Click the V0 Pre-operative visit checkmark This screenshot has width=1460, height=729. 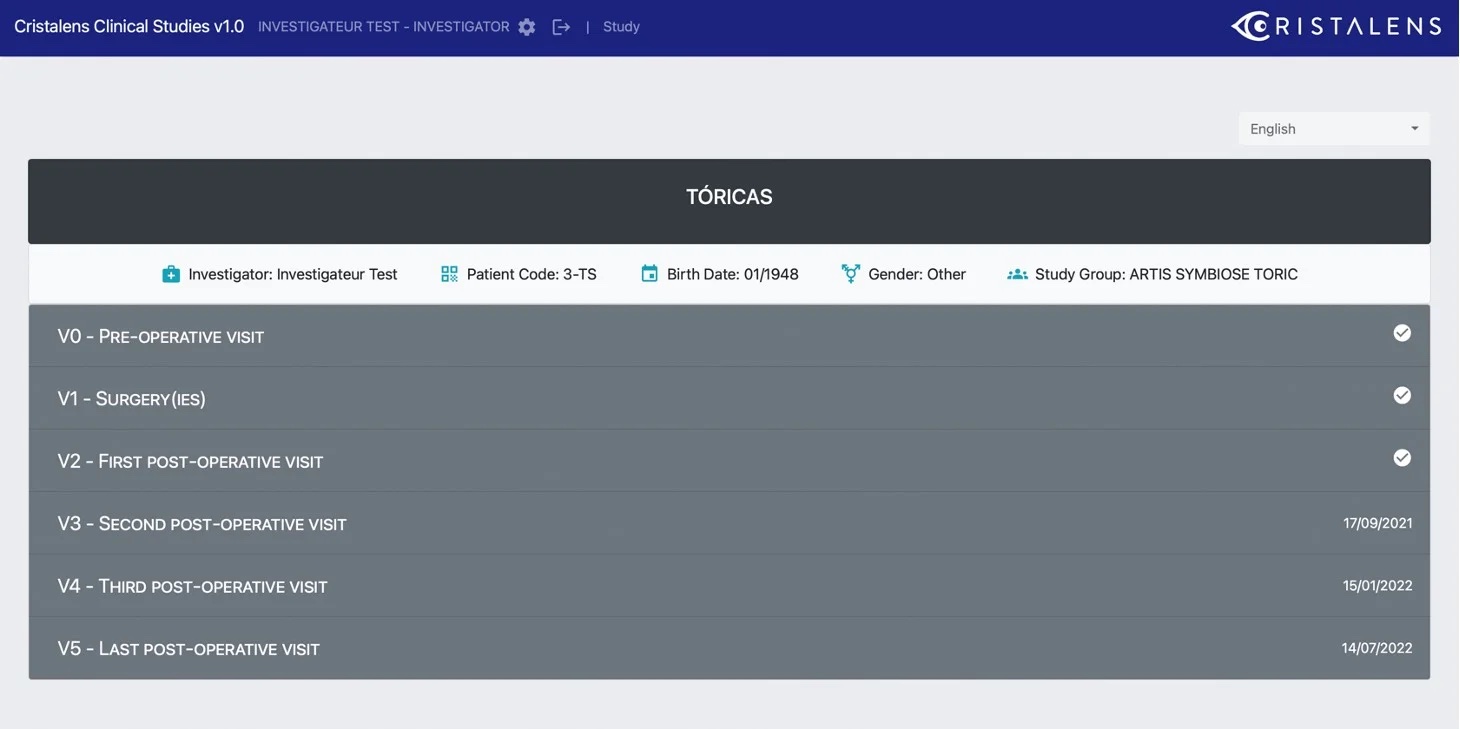point(1402,333)
